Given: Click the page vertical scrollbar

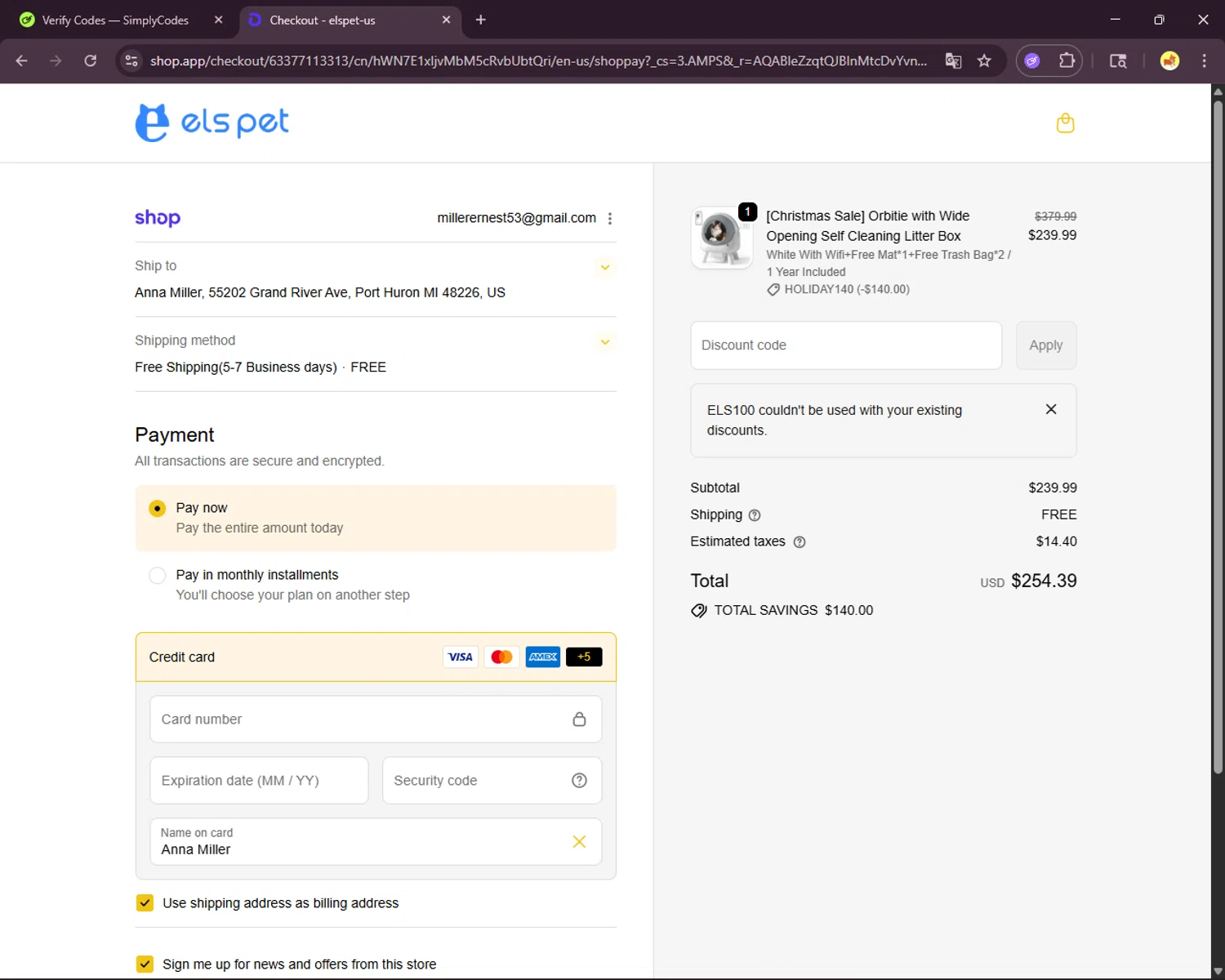Looking at the screenshot, I should click(1218, 437).
